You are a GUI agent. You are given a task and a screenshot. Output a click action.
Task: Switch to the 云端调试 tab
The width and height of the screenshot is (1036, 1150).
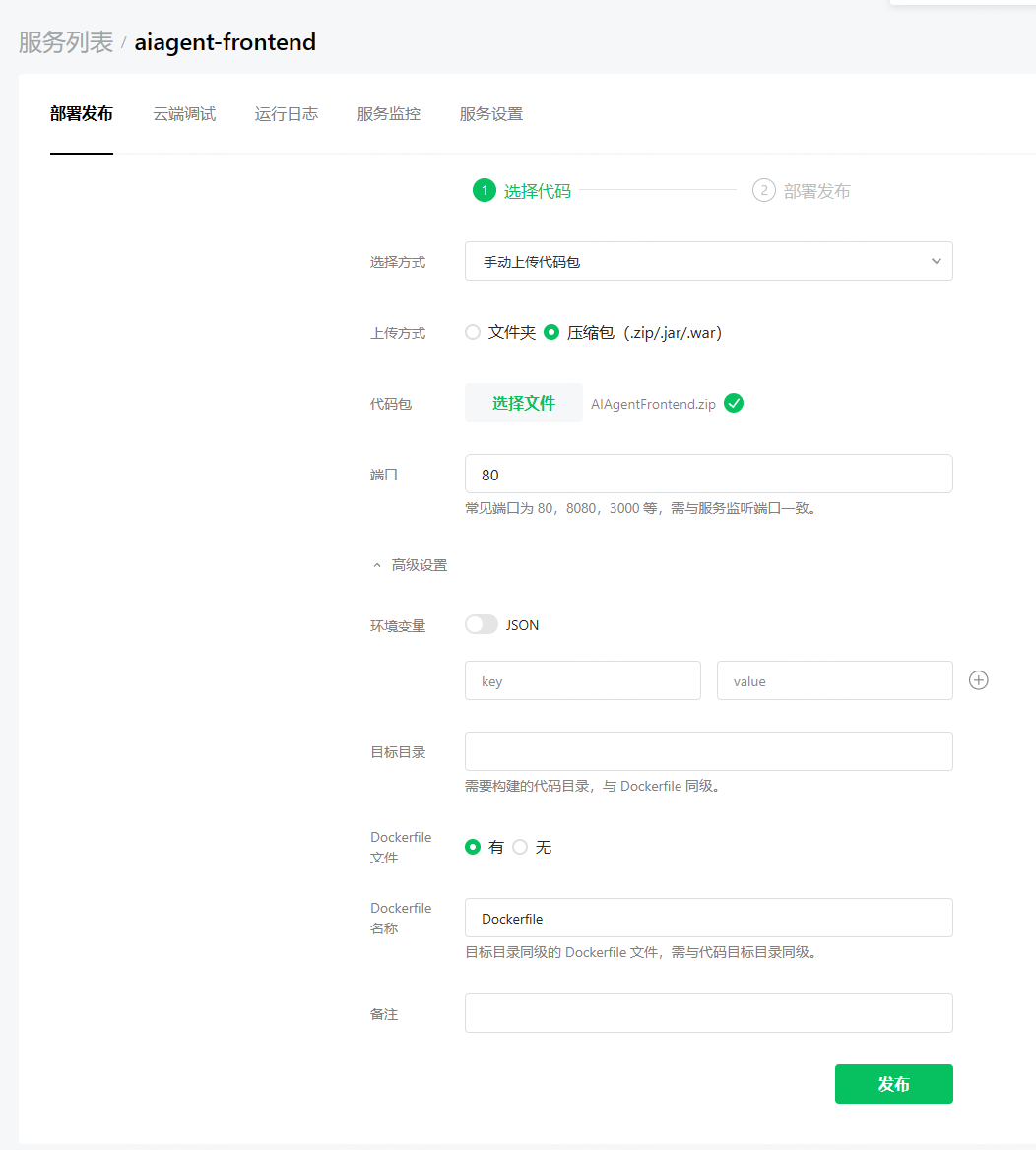[x=184, y=114]
